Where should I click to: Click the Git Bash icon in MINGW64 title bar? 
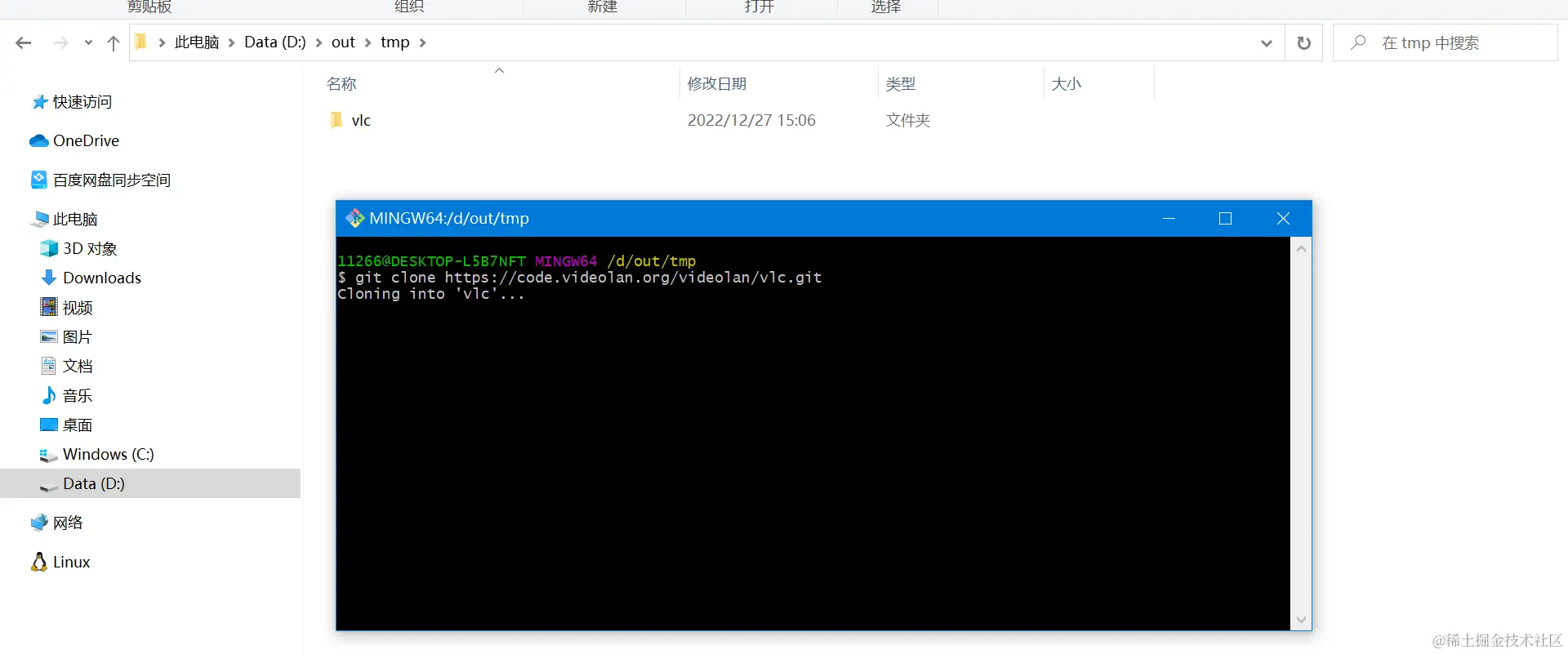tap(354, 218)
